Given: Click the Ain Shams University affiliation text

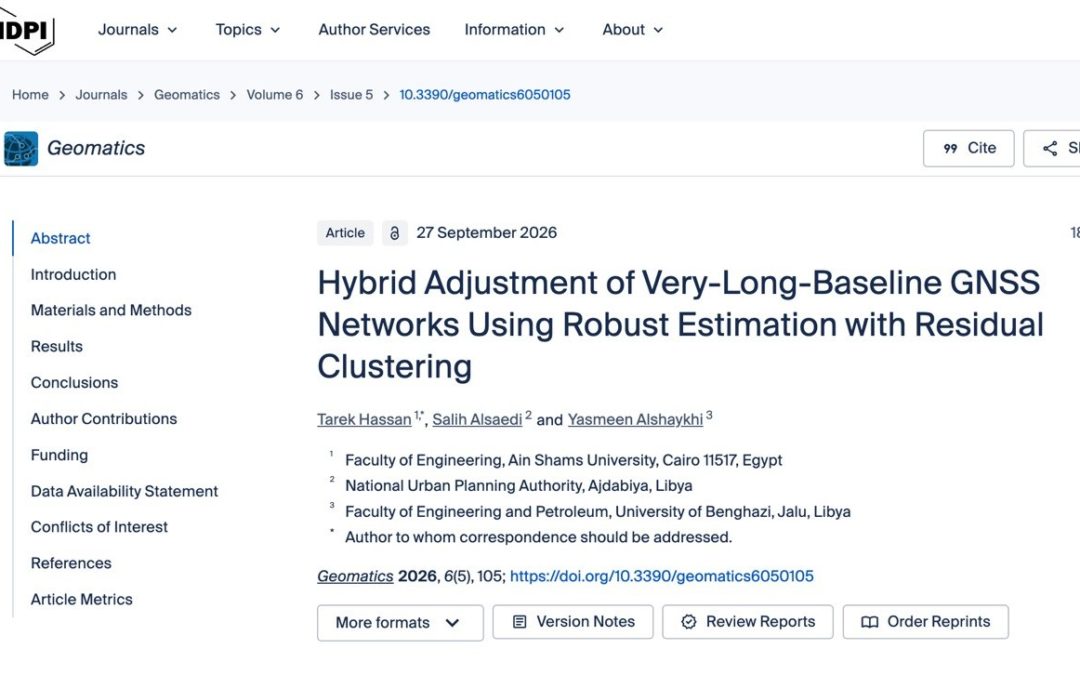Looking at the screenshot, I should (x=563, y=460).
